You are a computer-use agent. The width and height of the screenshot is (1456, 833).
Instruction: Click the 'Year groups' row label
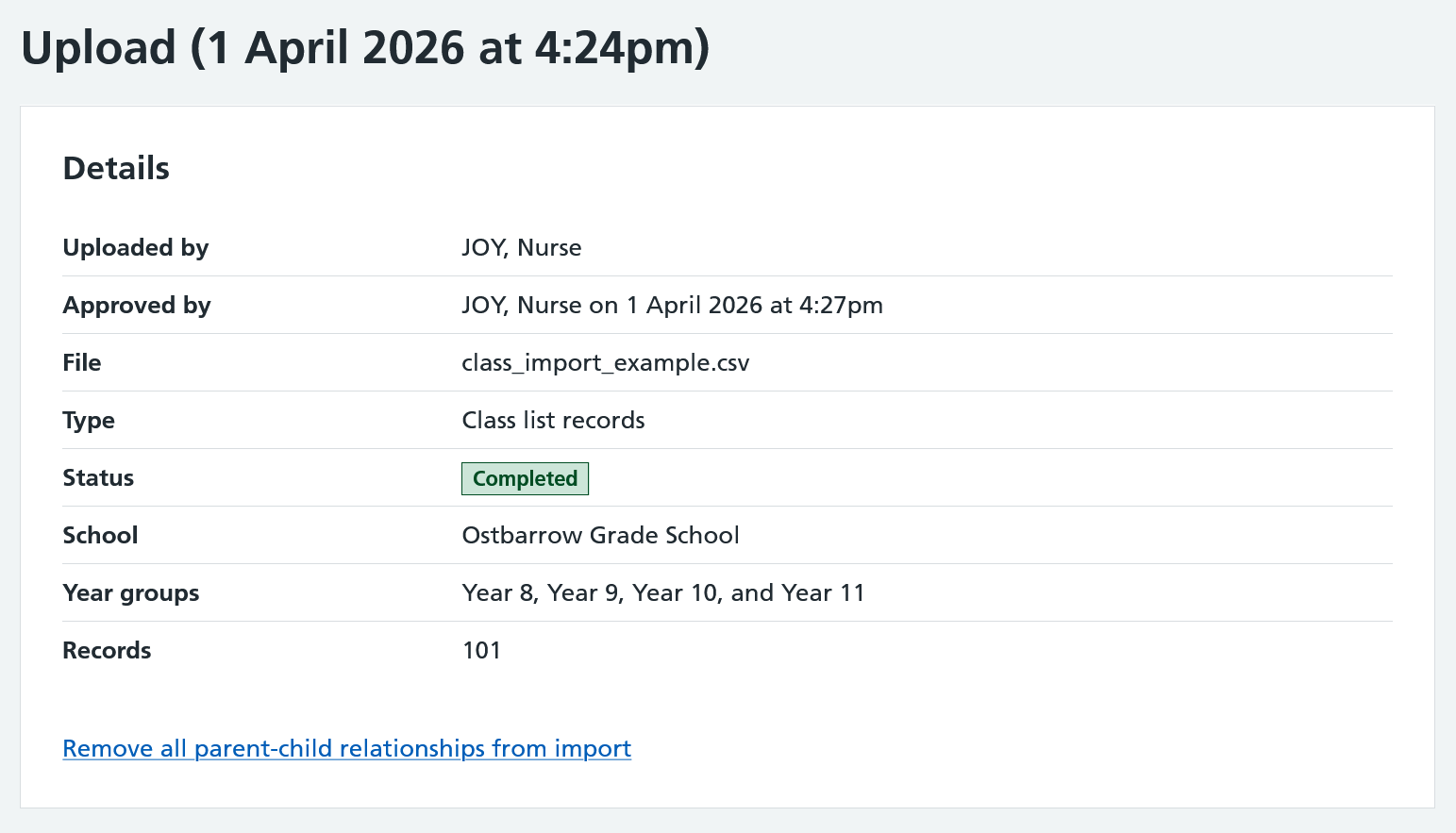131,593
